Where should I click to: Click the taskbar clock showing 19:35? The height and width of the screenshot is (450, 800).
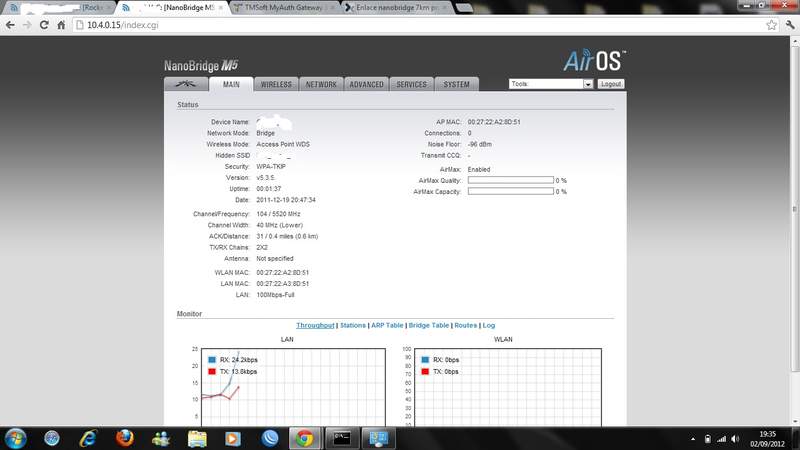coord(767,439)
